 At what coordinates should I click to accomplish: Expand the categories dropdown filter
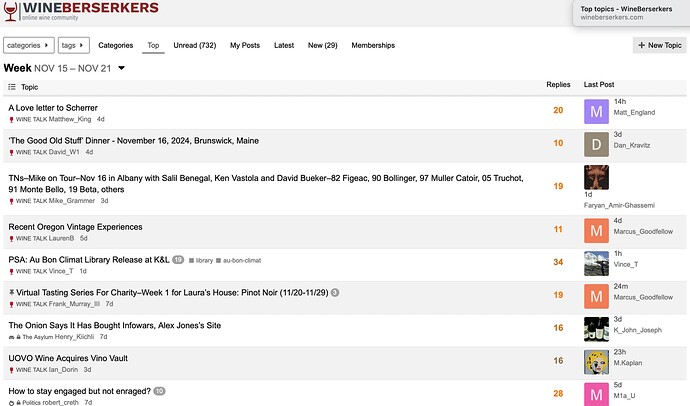point(29,45)
